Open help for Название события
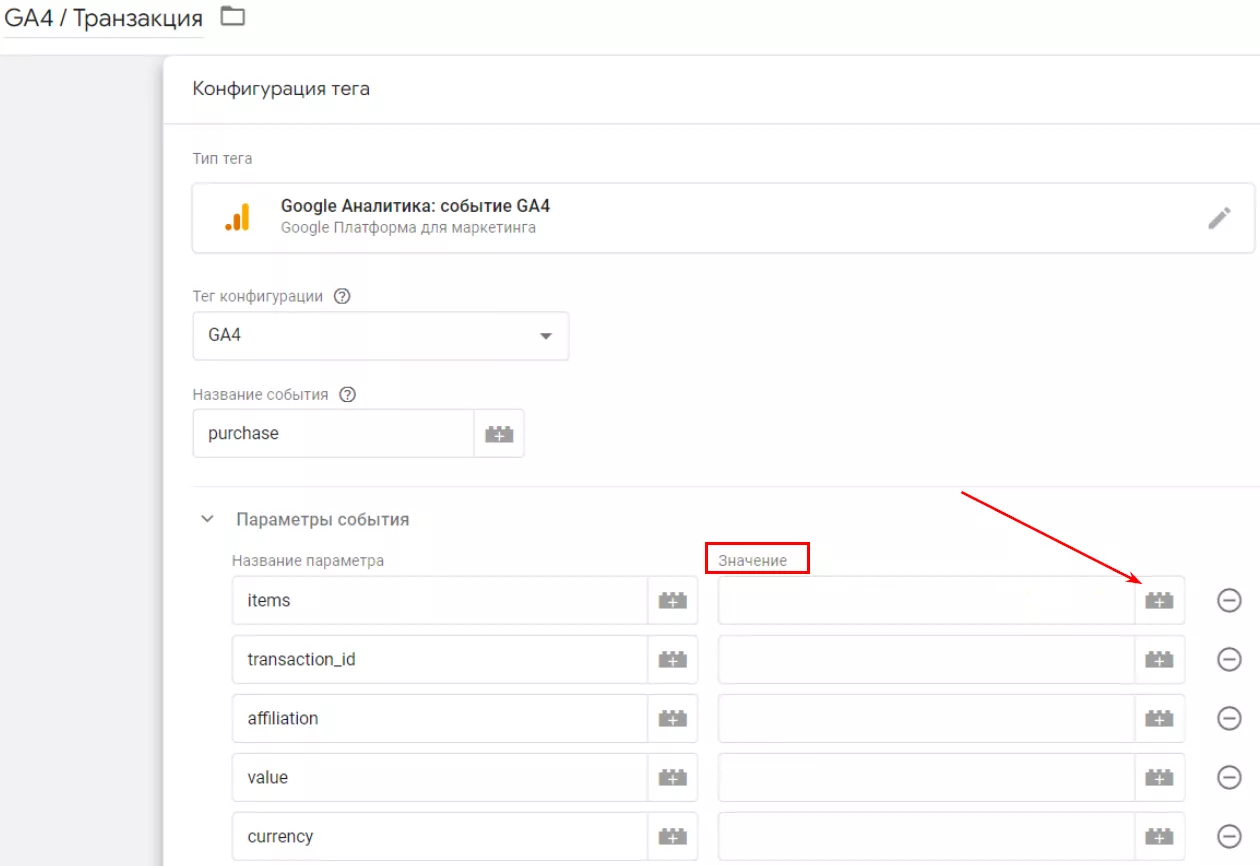 click(x=348, y=394)
